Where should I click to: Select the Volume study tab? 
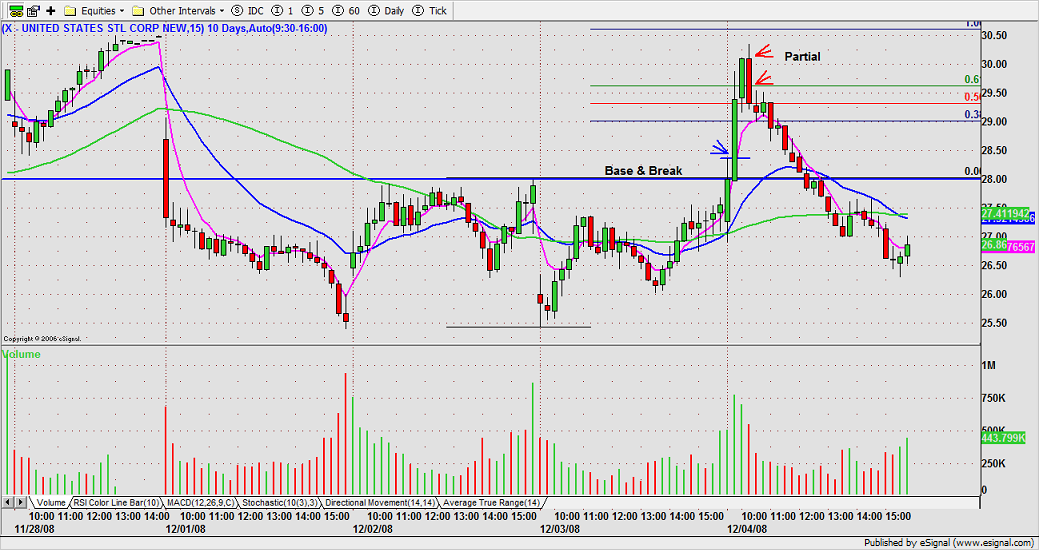coord(51,503)
